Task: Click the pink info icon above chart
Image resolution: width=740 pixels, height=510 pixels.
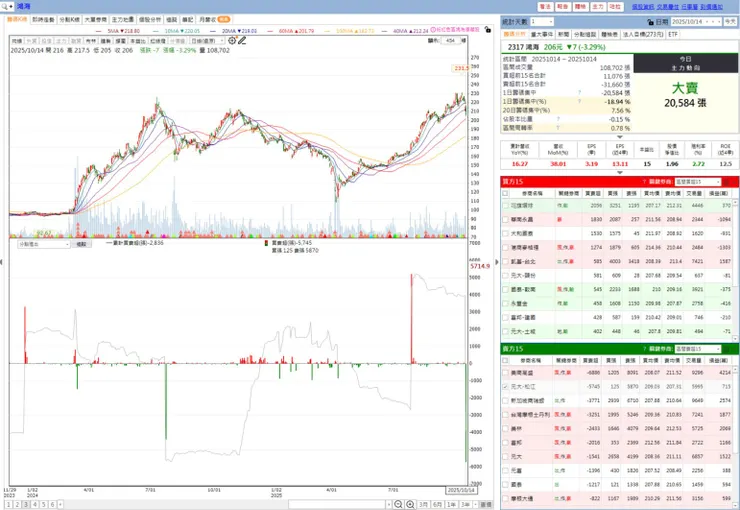Action: coord(433,29)
